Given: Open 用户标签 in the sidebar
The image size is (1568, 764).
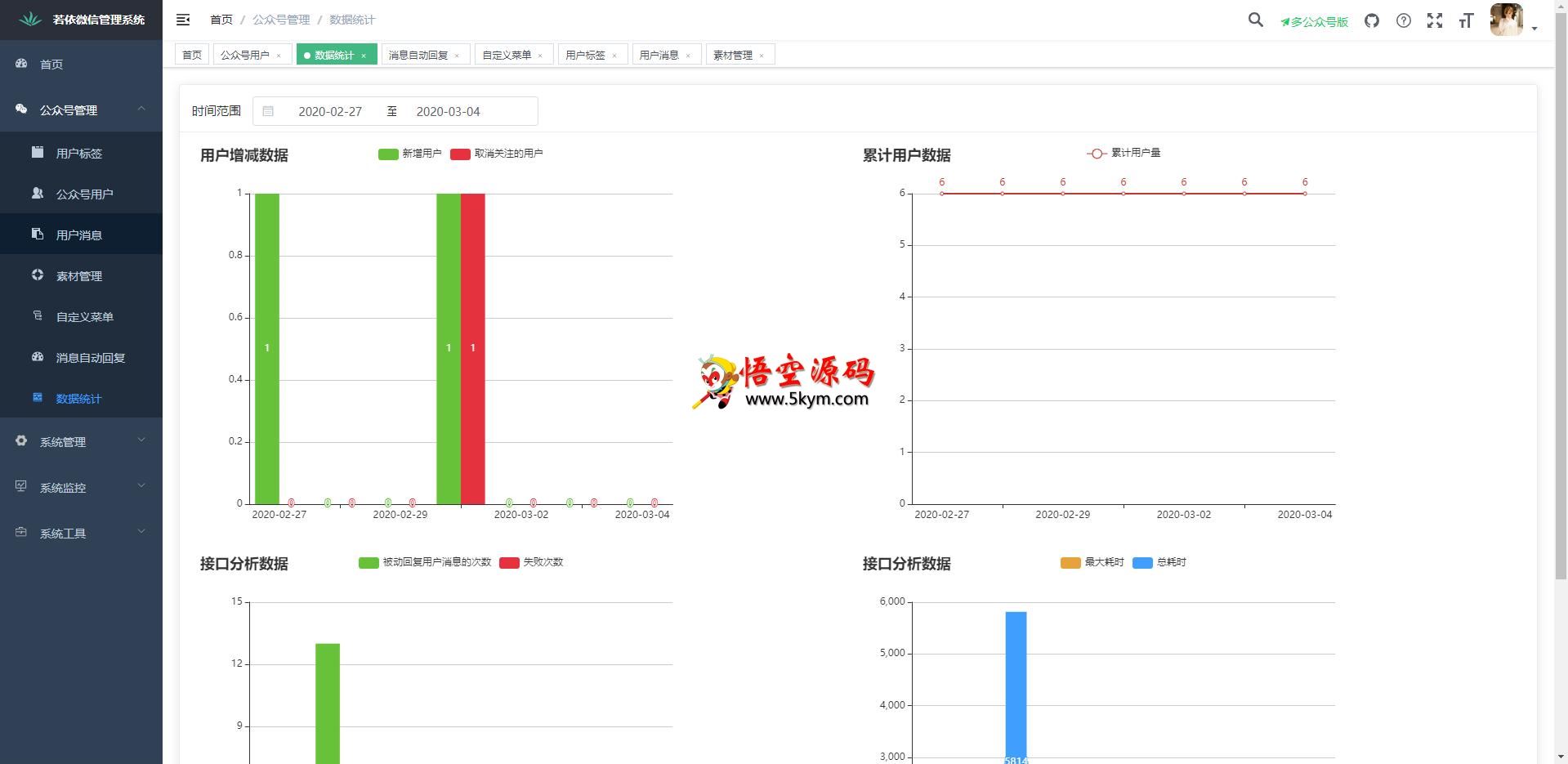Looking at the screenshot, I should click(x=81, y=153).
